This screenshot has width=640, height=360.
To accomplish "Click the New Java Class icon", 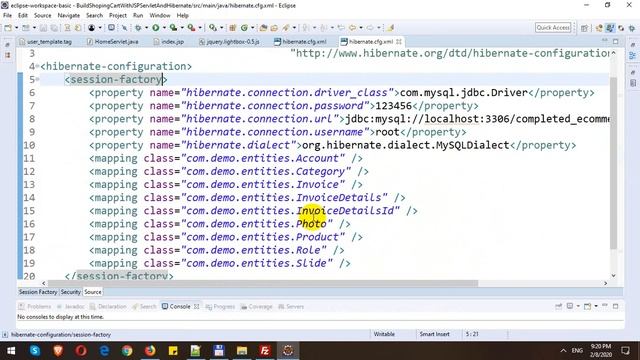I will (244, 28).
